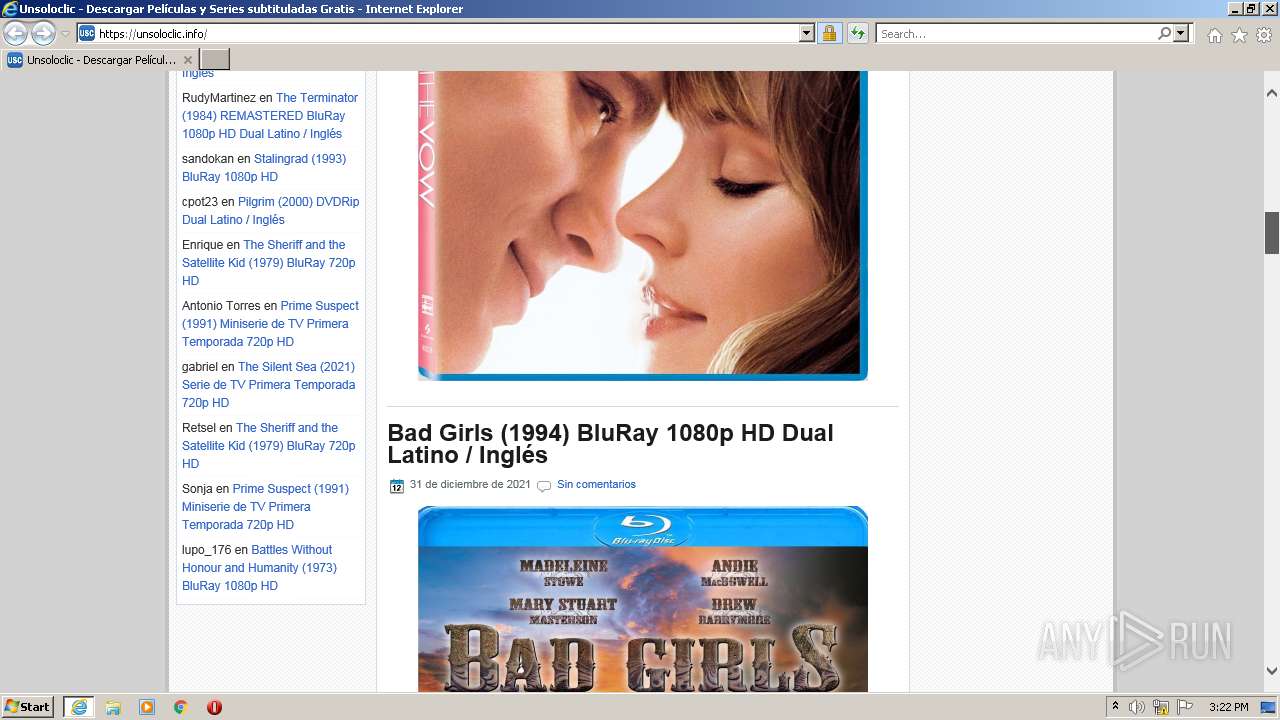Open Favorites with the star icon
The height and width of the screenshot is (720, 1280).
1239,35
